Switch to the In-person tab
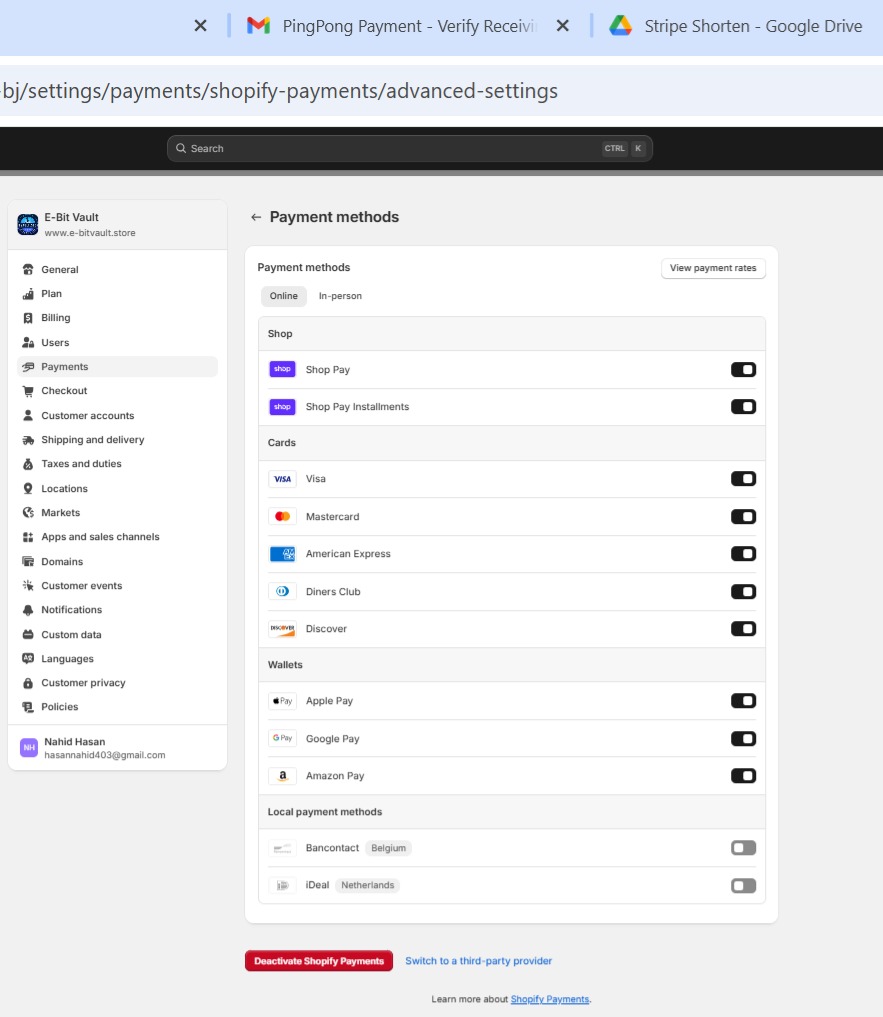The width and height of the screenshot is (883, 1017). (340, 296)
